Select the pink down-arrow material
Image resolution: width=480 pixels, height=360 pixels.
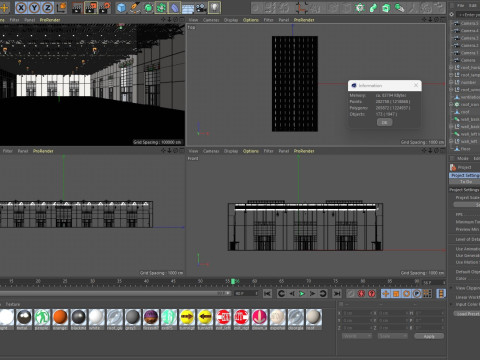pyautogui.click(x=259, y=317)
